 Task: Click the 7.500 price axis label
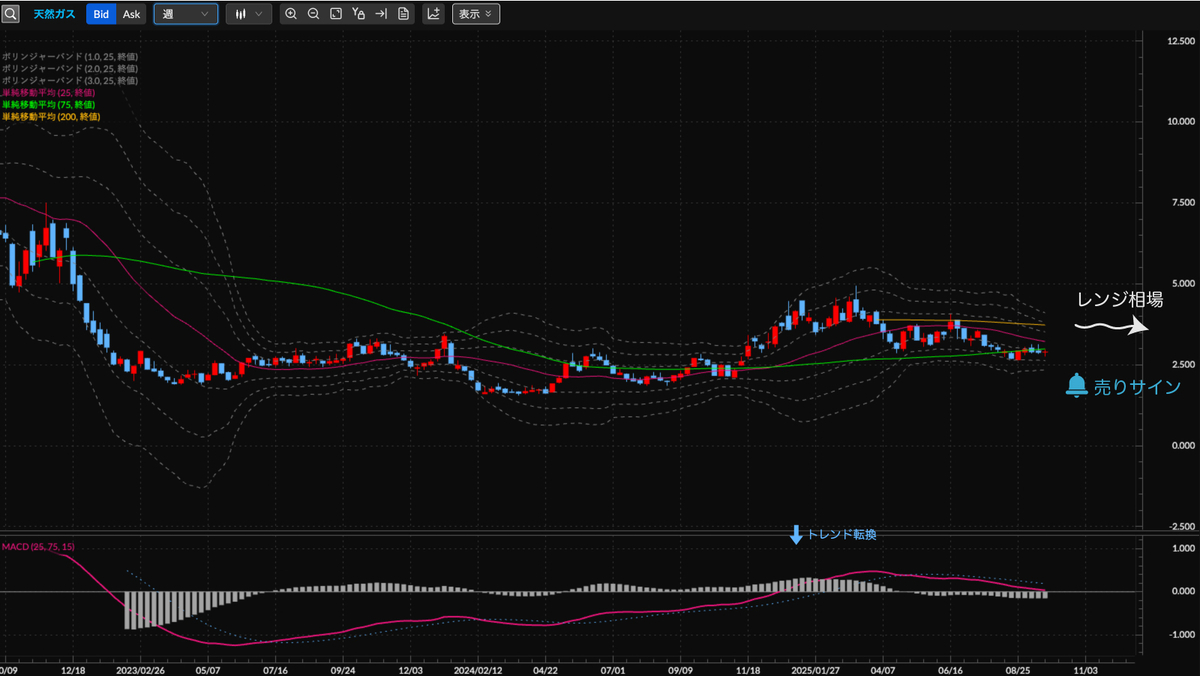[1182, 202]
